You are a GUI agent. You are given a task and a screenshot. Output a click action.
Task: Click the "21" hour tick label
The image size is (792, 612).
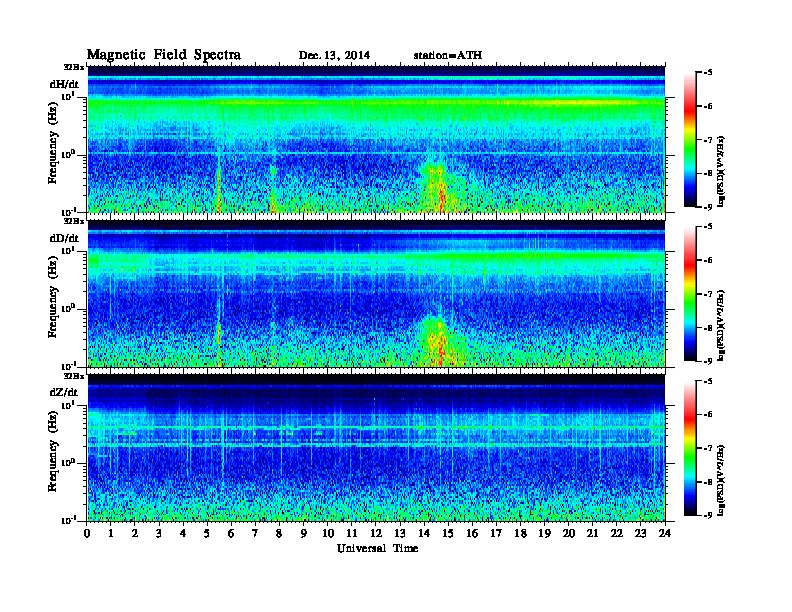pos(592,534)
